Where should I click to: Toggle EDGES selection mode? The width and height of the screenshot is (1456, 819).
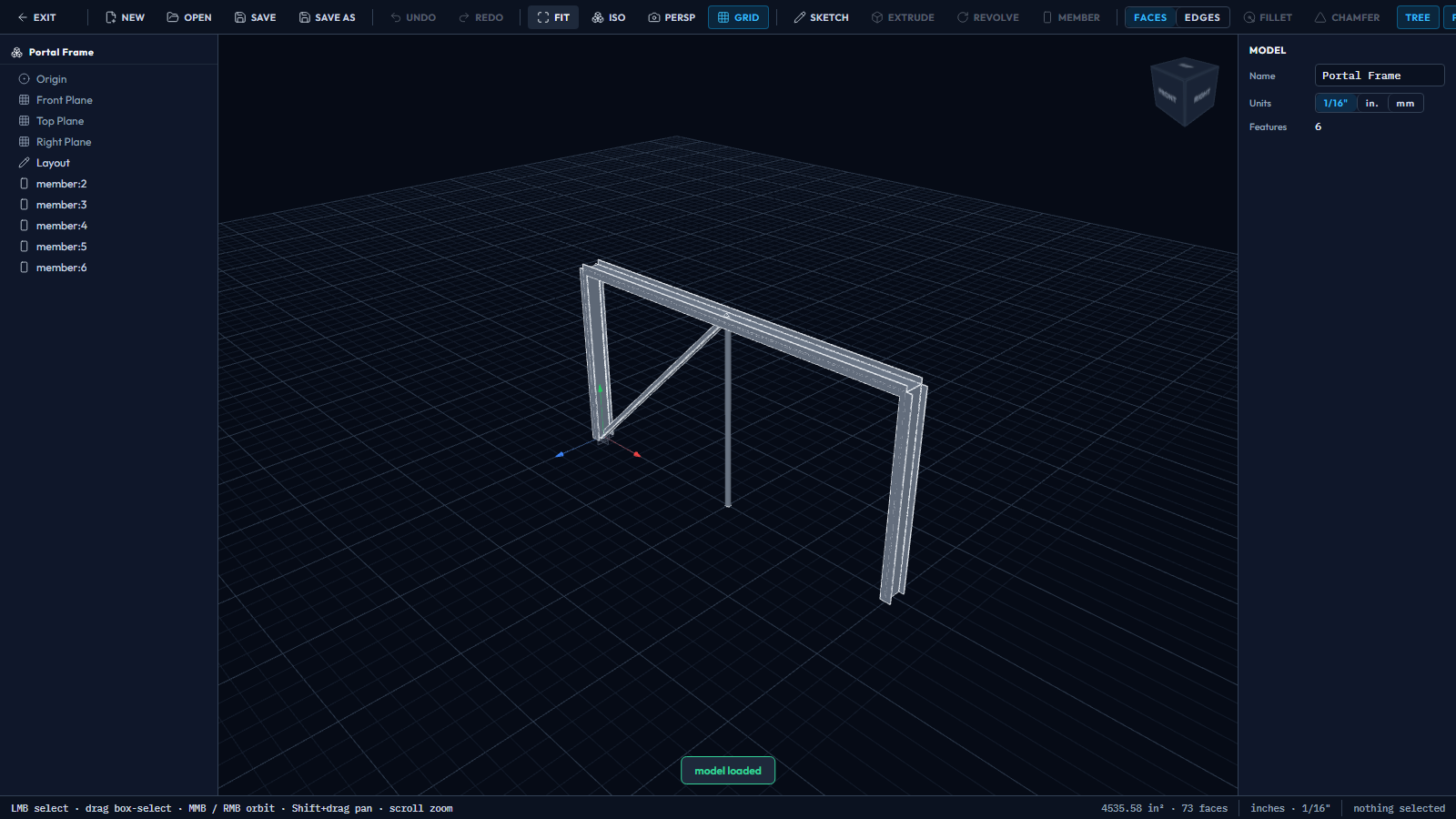tap(1202, 17)
